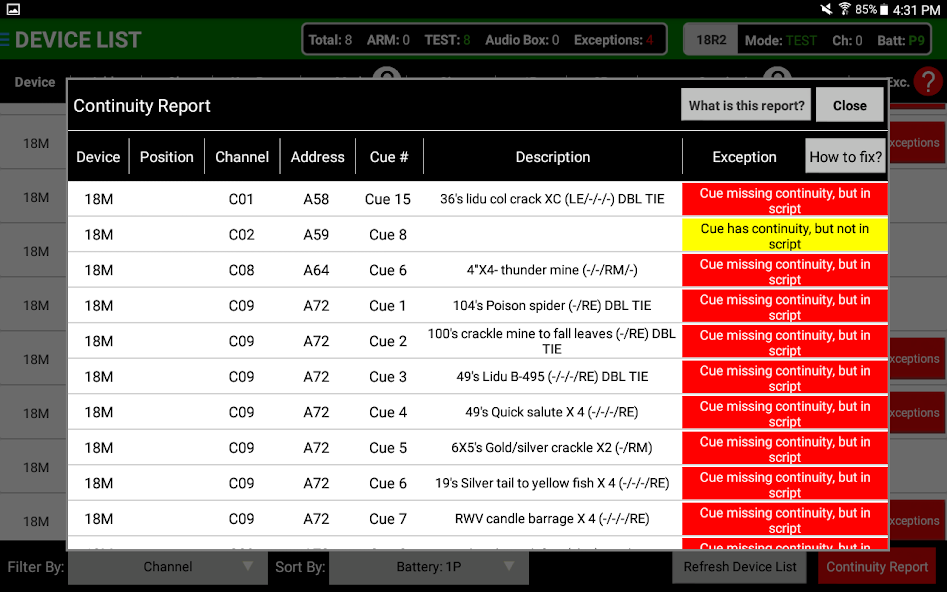
Task: Click the Refresh Device List button
Action: 740,567
